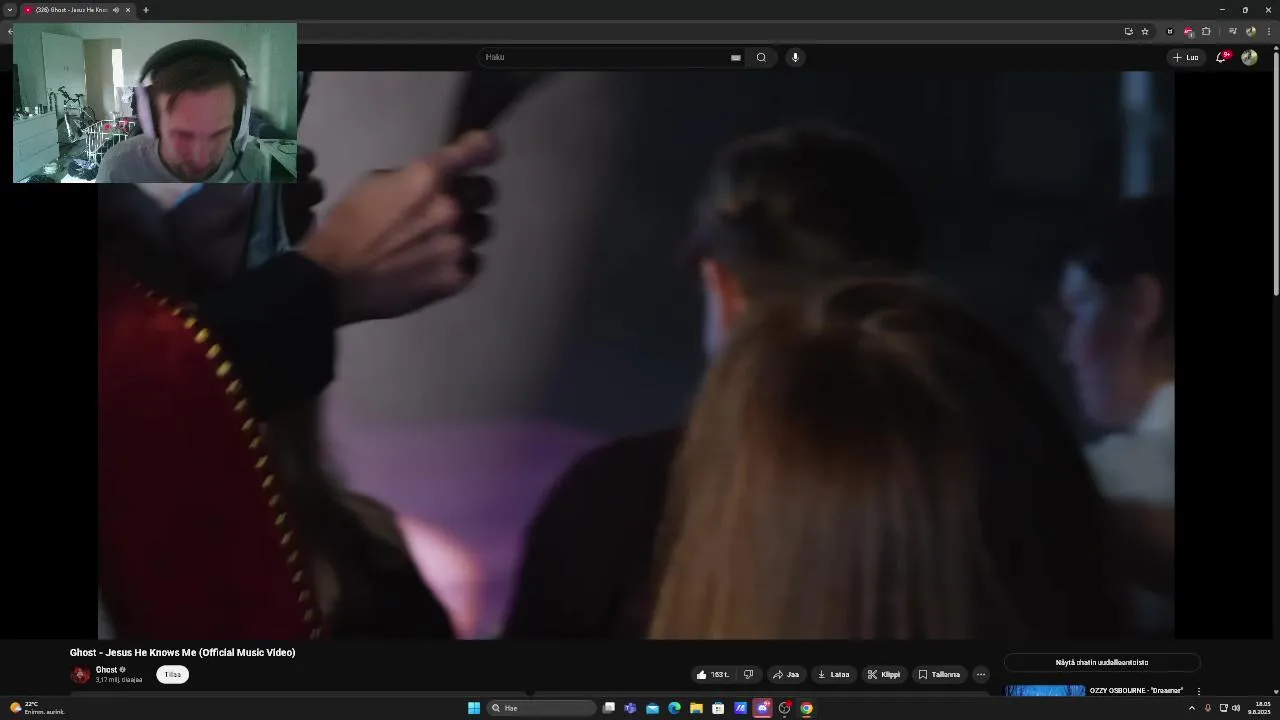Screen dimensions: 1280x720
Task: Open Microsoft Teams from taskbar
Action: tap(630, 708)
